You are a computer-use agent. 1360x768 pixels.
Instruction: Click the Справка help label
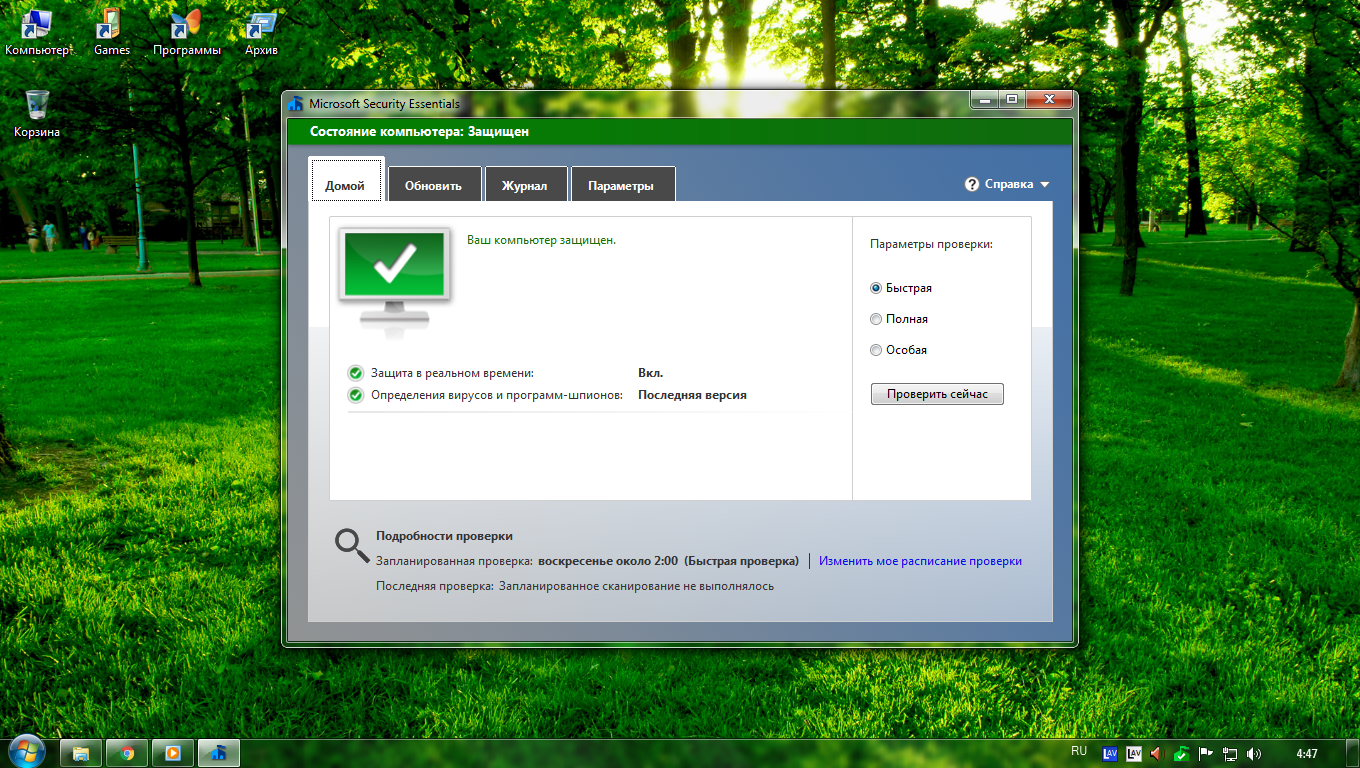(1009, 185)
